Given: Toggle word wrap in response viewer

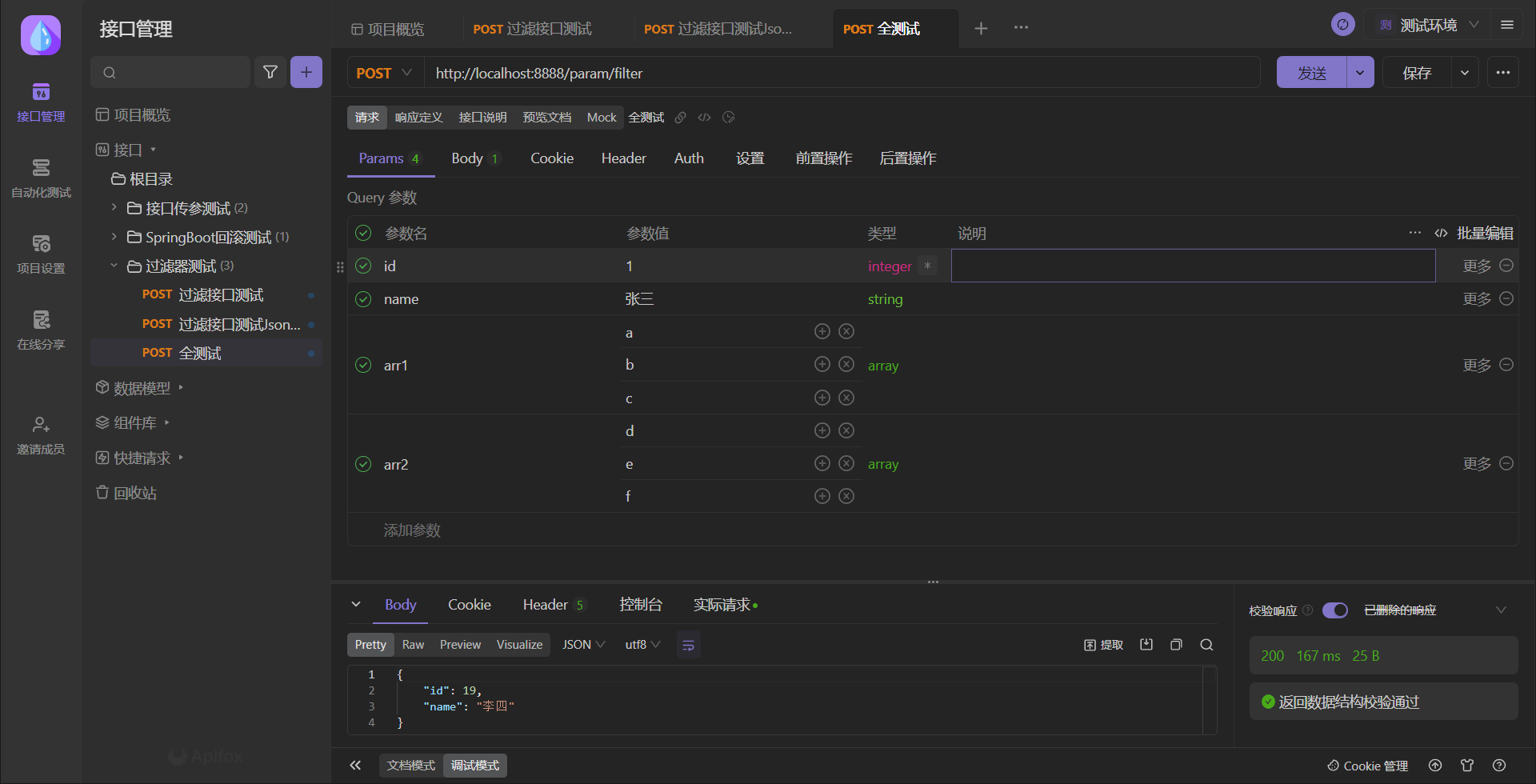Looking at the screenshot, I should point(688,645).
